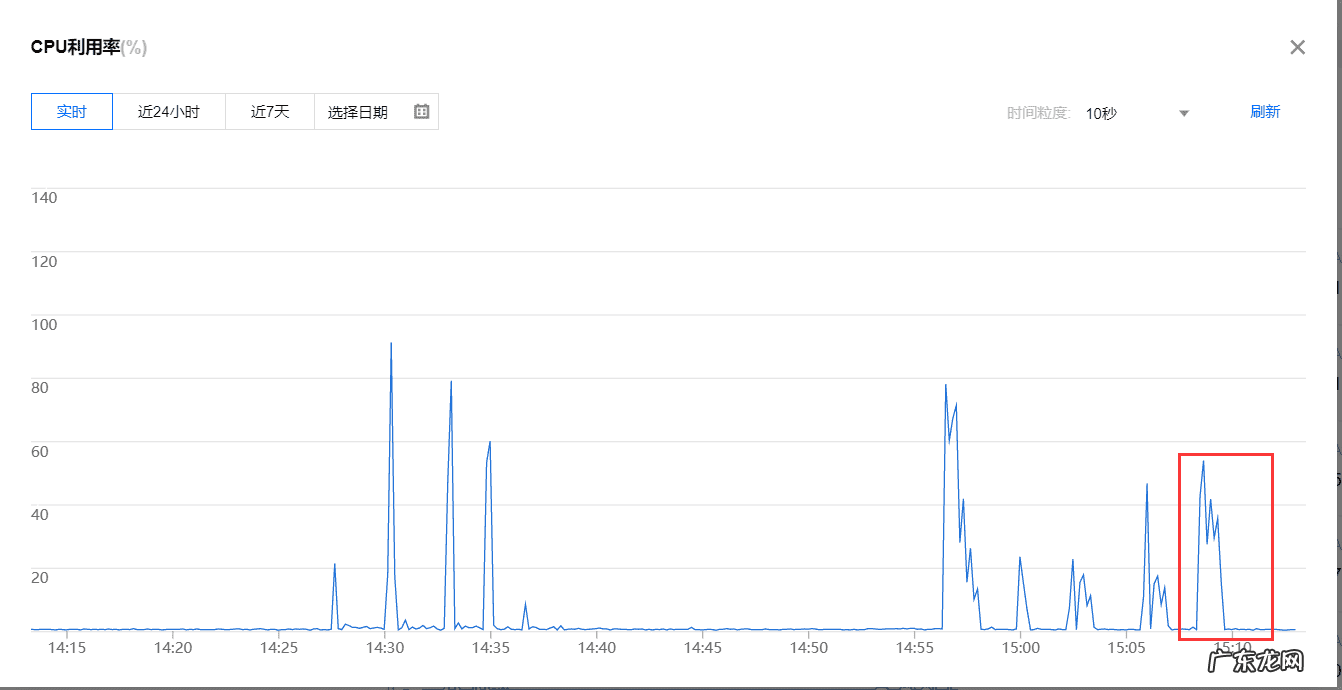Click the 14:15 time axis label
Viewport: 1342px width, 690px height.
pyautogui.click(x=67, y=648)
